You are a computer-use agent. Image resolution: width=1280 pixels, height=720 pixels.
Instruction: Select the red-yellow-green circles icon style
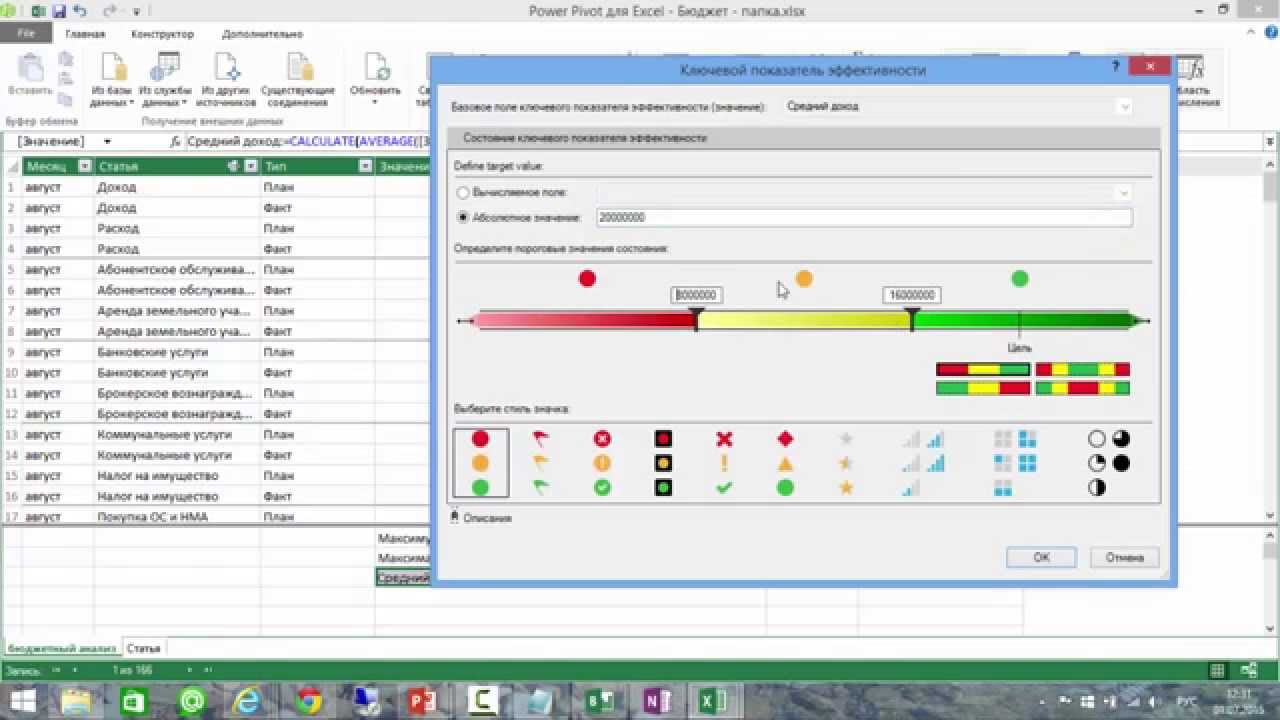coord(481,463)
